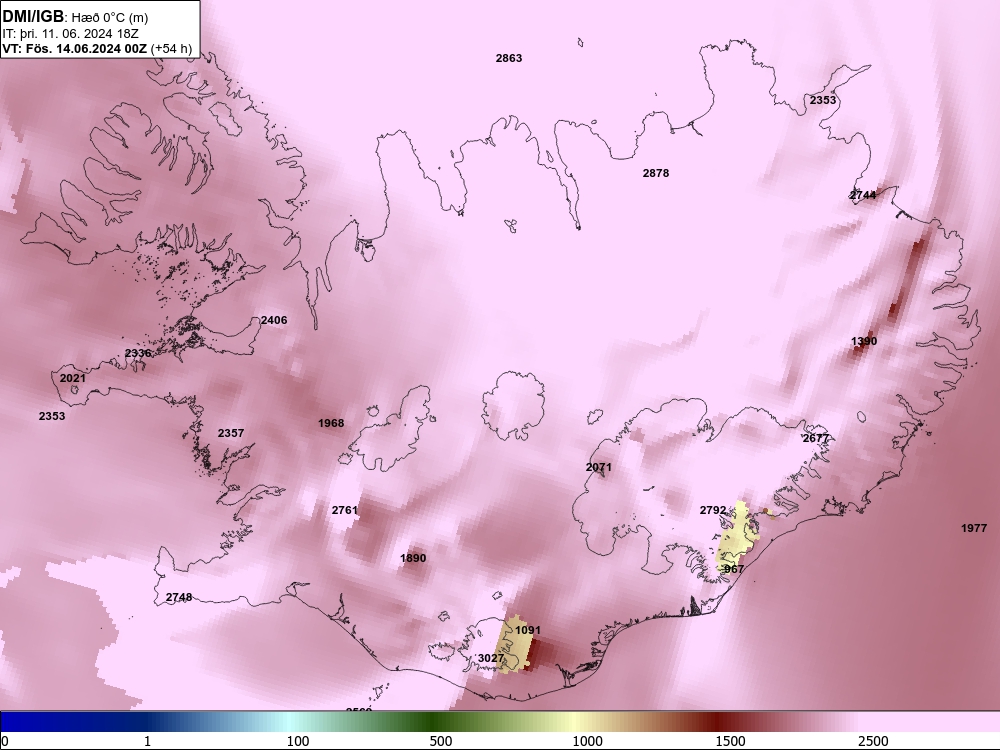The width and height of the screenshot is (1000, 750).
Task: Click the 1390 value in the eastern highlands
Action: tap(864, 341)
